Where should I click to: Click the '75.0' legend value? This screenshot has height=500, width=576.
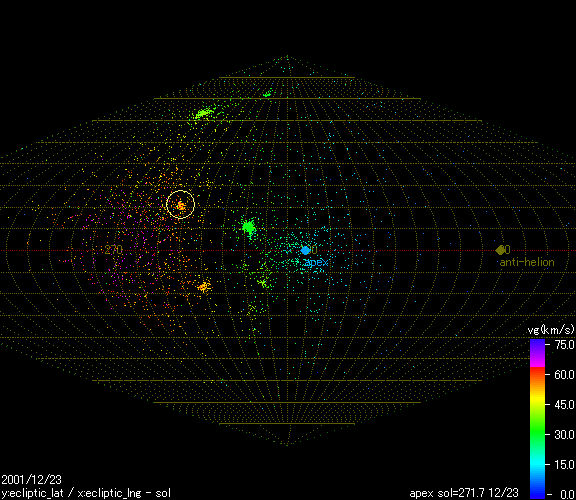[x=564, y=345]
